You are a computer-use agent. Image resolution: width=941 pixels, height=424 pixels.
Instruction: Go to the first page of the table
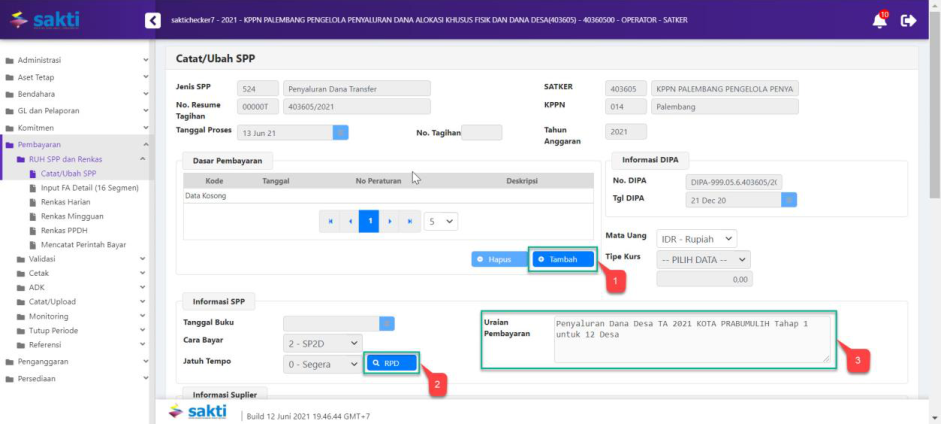(330, 221)
